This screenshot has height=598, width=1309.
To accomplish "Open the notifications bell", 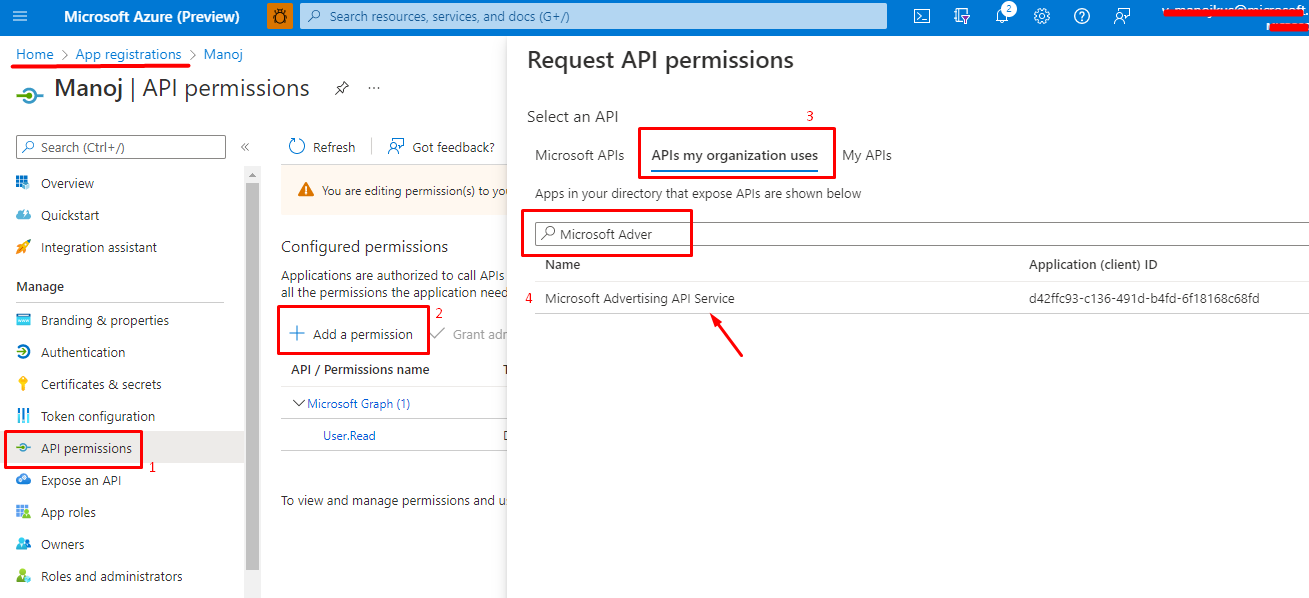I will tap(1003, 16).
